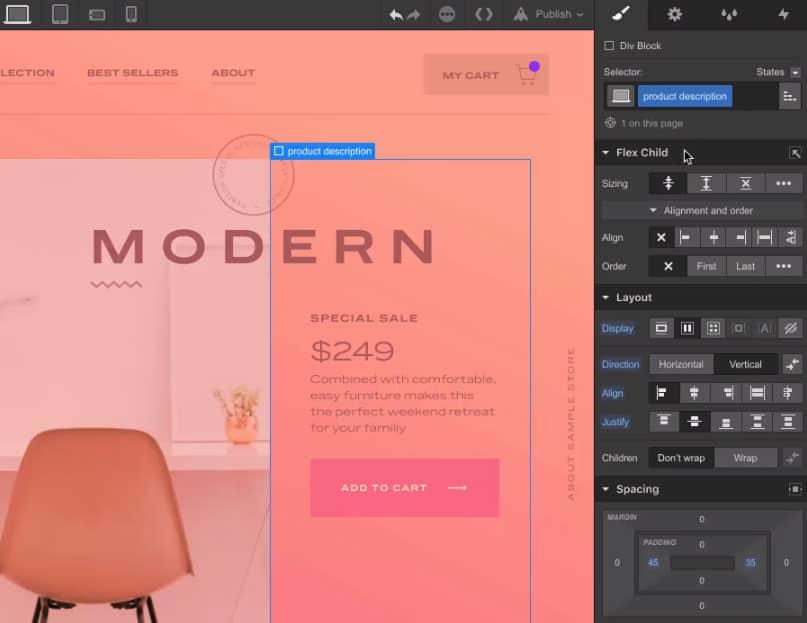Set sizing to don't shrink or grow
Image resolution: width=807 pixels, height=623 pixels.
point(745,183)
